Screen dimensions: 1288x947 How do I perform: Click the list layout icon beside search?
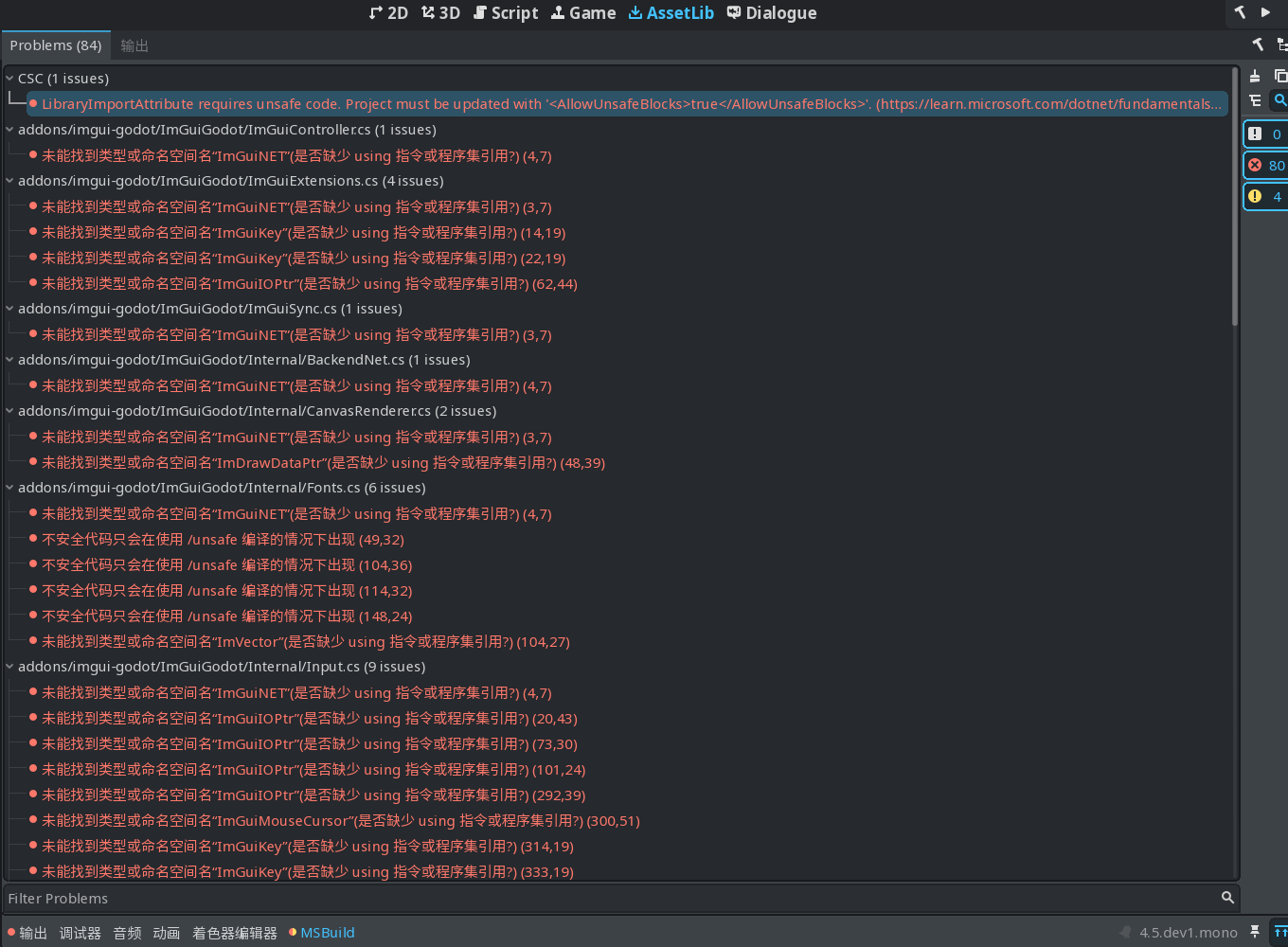pos(1255,100)
